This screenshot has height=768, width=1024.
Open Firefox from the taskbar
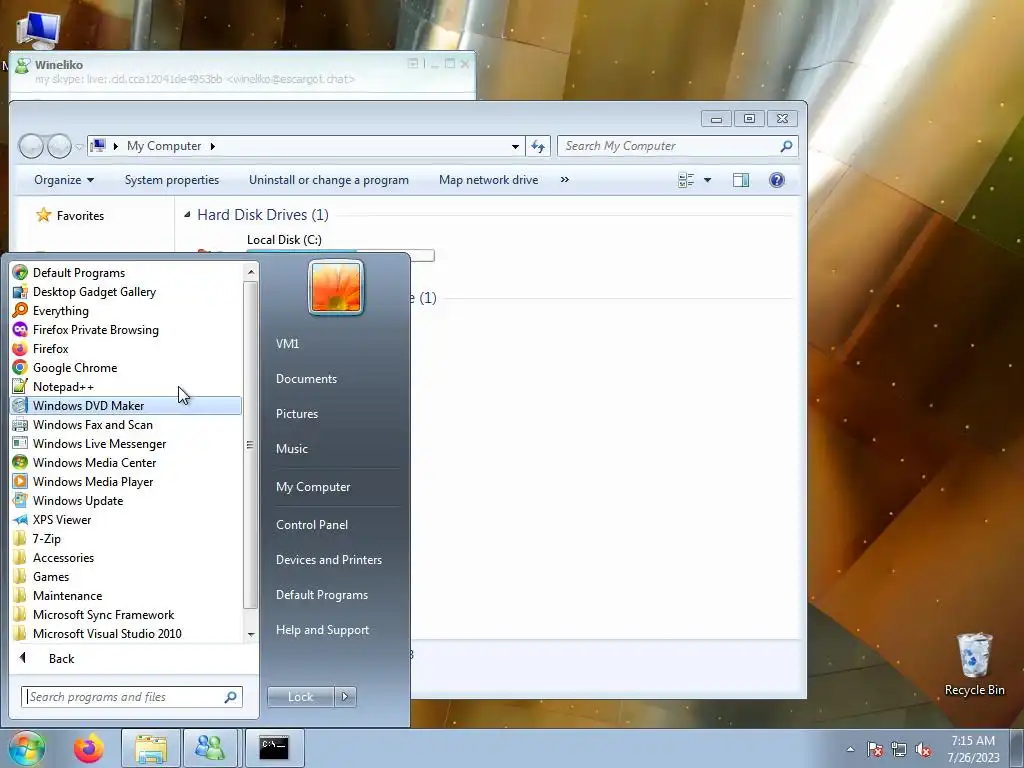pyautogui.click(x=89, y=748)
